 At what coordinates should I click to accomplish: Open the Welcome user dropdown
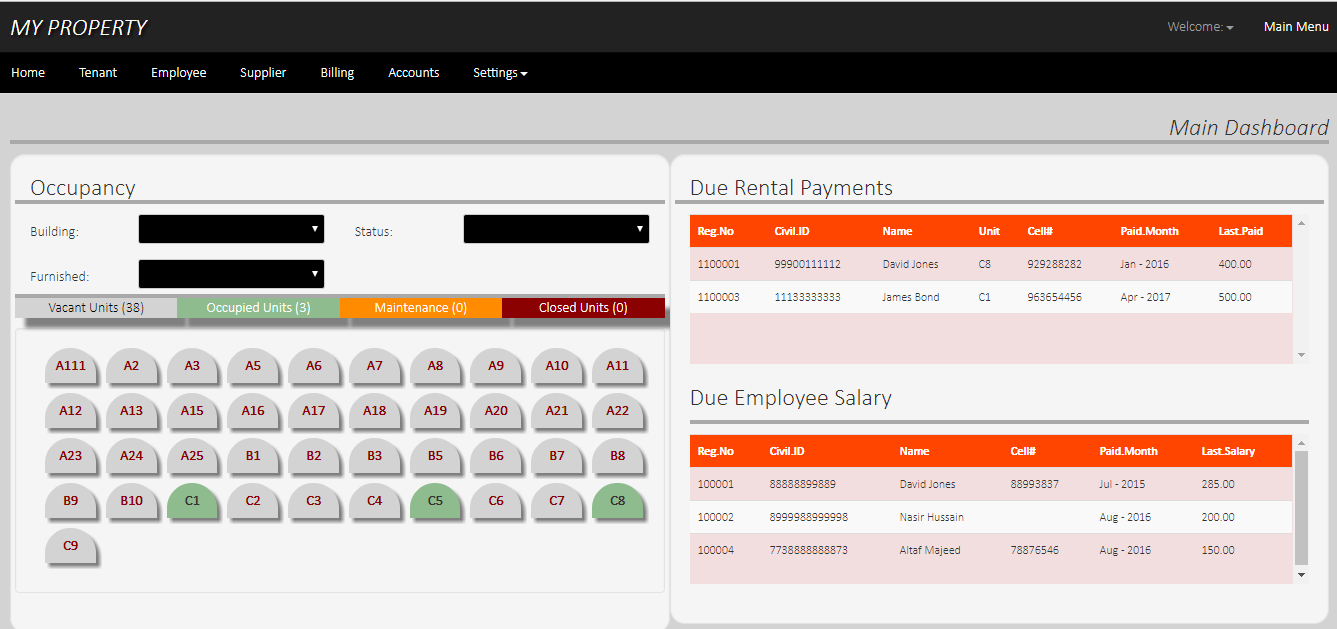pyautogui.click(x=1200, y=27)
